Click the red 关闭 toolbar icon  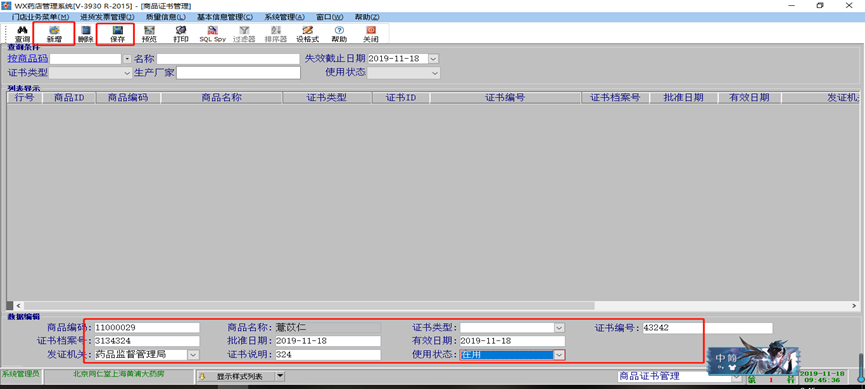[371, 34]
